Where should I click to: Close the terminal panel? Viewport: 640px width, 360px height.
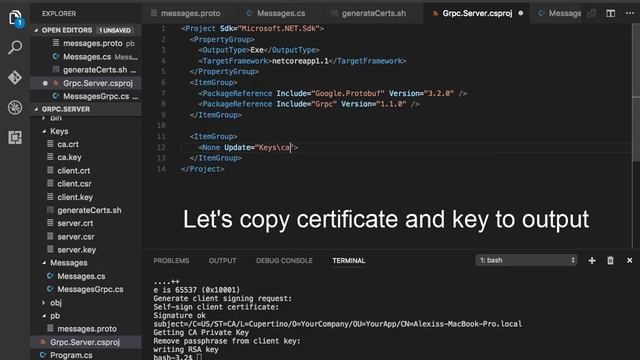(x=629, y=260)
